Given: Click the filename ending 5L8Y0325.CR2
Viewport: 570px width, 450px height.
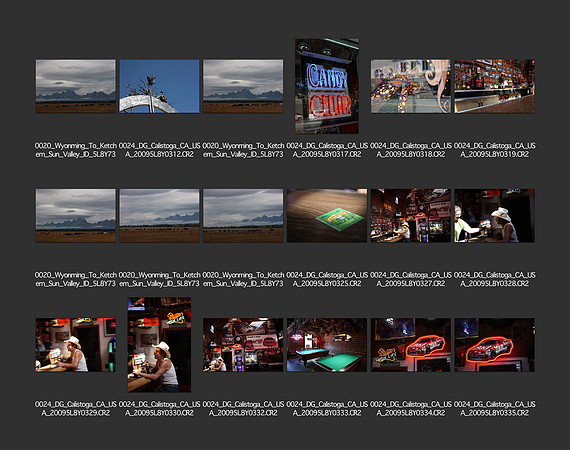Looking at the screenshot, I should click(x=327, y=279).
